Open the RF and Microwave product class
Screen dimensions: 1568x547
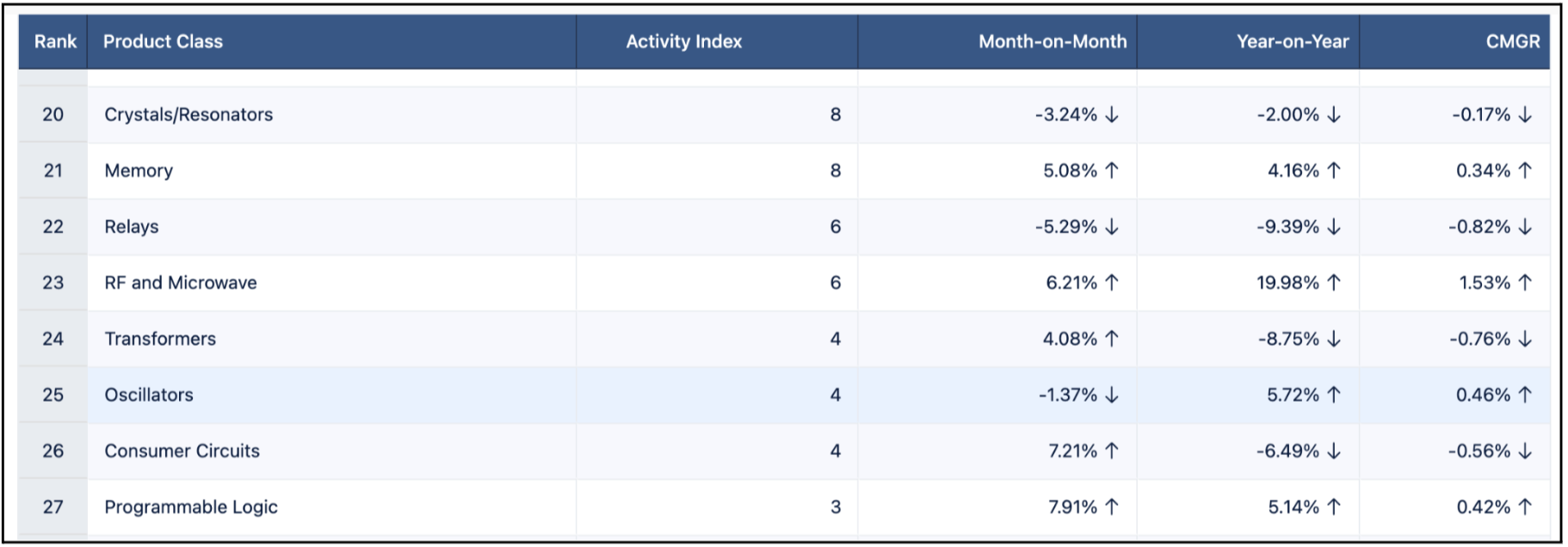tap(181, 283)
